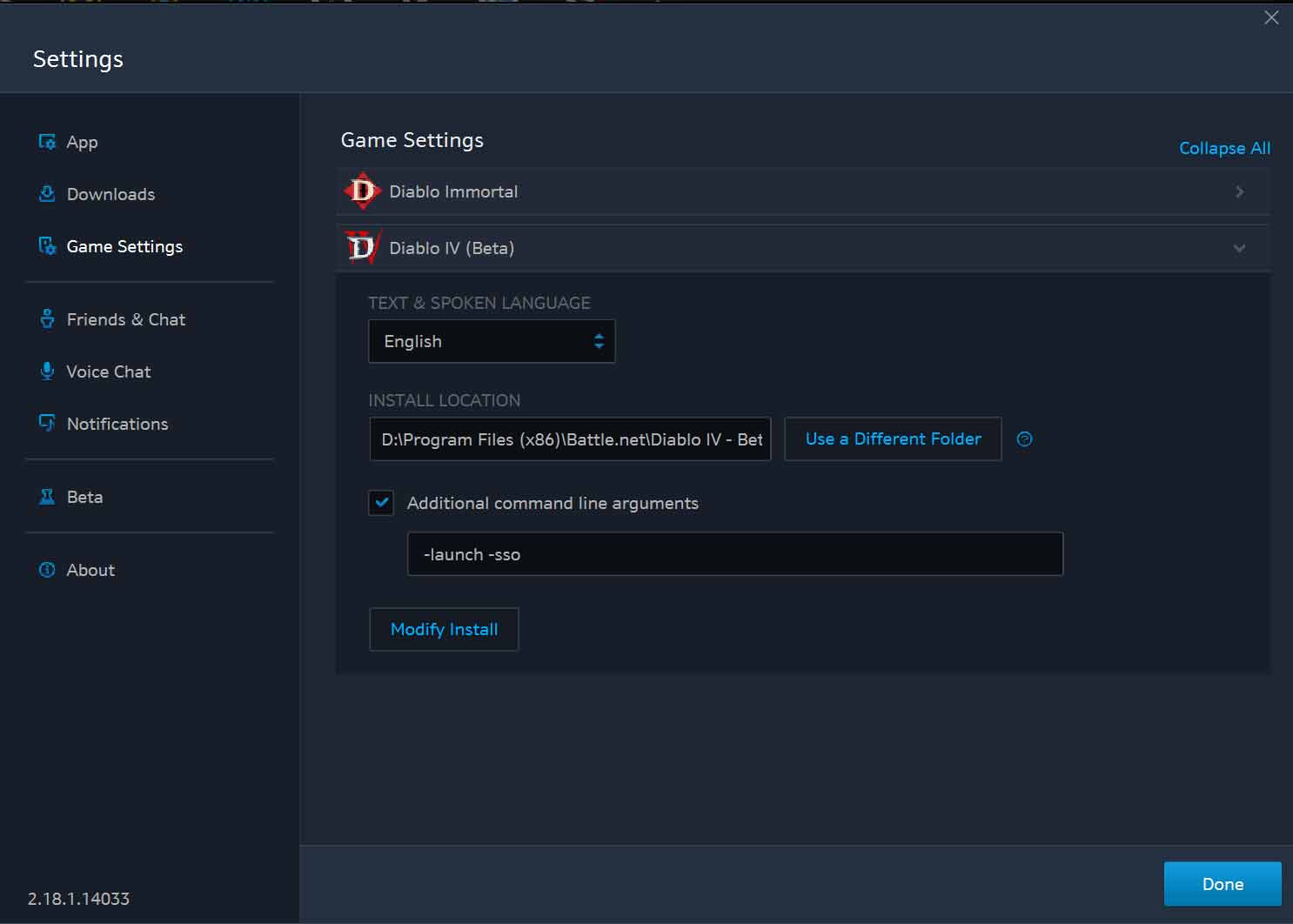
Task: Click the Diablo IV (Beta) game icon
Action: point(362,247)
